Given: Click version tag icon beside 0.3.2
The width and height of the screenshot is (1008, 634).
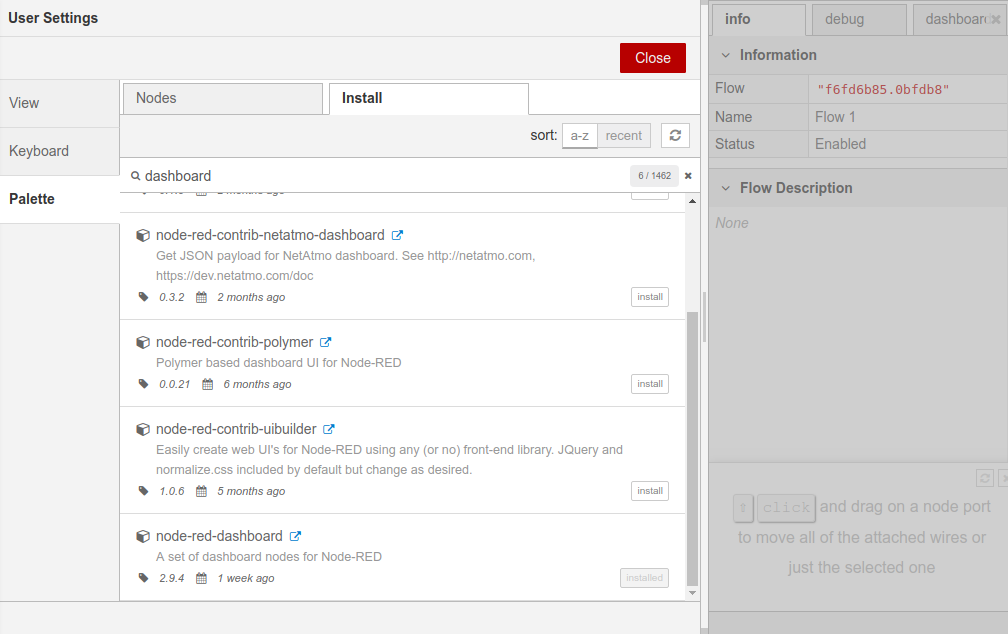Looking at the screenshot, I should [x=143, y=297].
